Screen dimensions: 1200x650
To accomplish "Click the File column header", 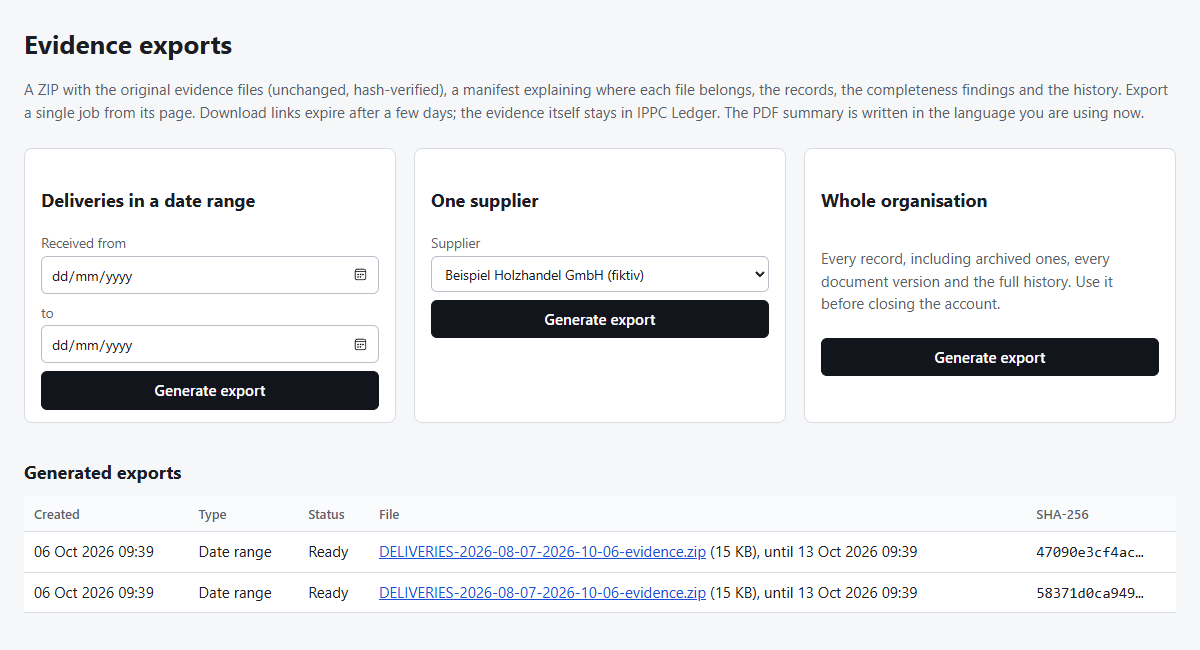I will tap(389, 515).
